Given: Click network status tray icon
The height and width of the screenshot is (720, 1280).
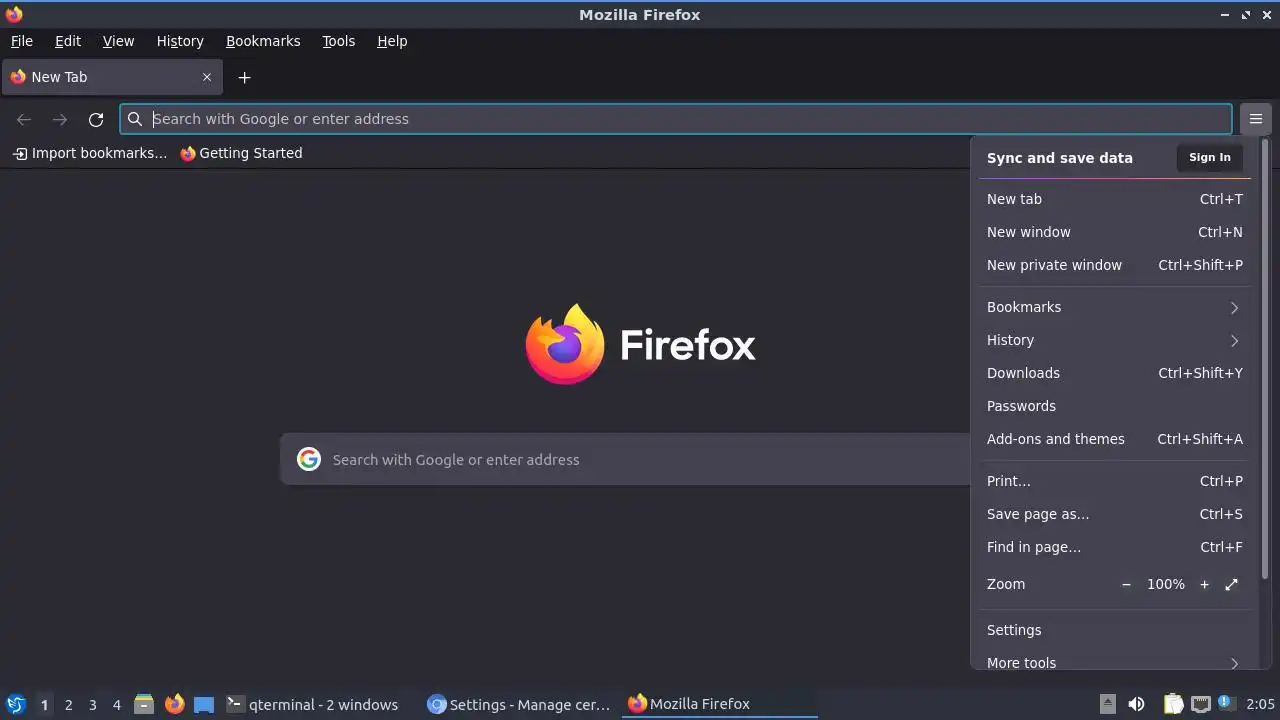Looking at the screenshot, I should click(1200, 704).
